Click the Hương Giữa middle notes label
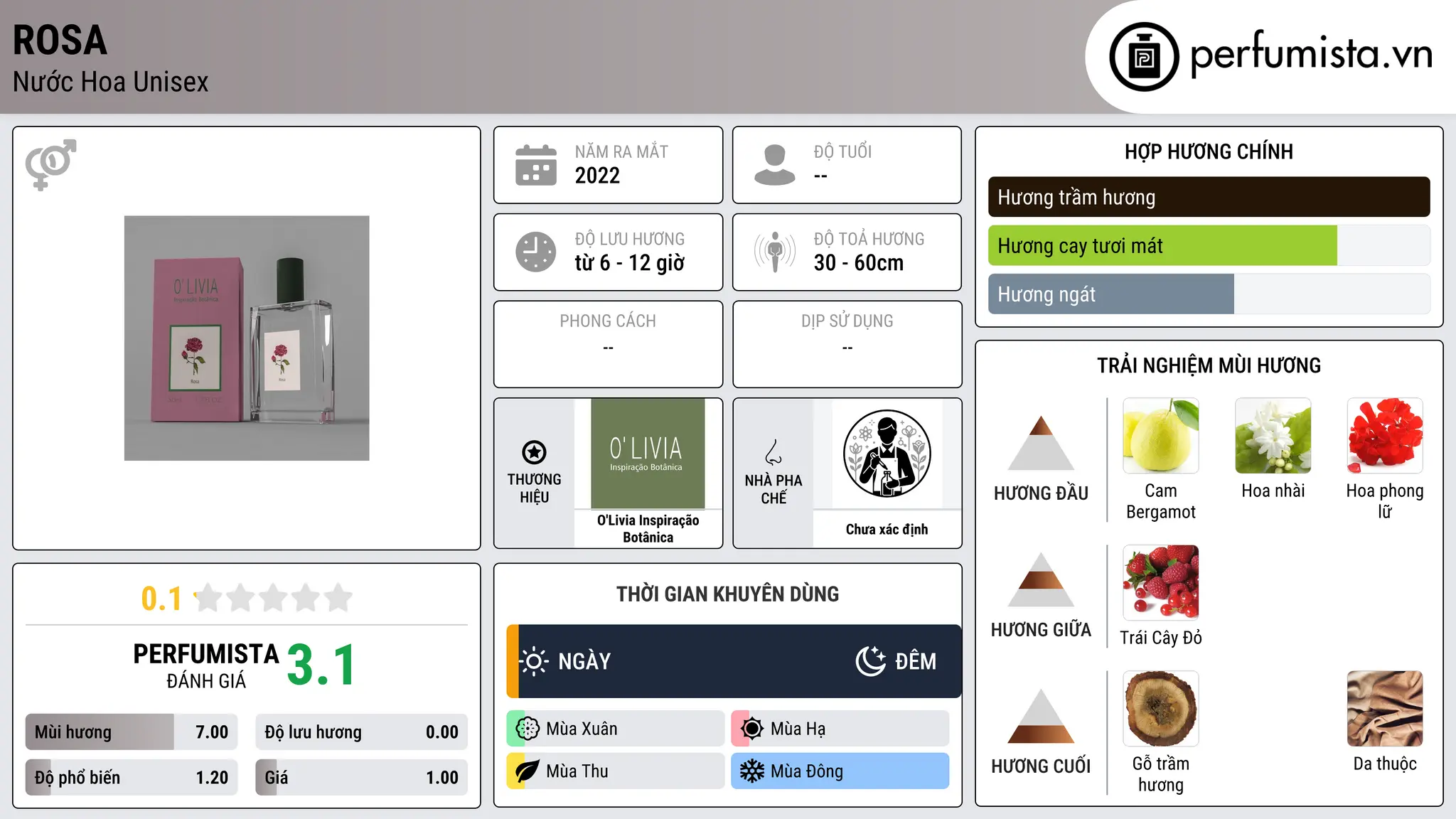Image resolution: width=1456 pixels, height=819 pixels. point(1041,629)
